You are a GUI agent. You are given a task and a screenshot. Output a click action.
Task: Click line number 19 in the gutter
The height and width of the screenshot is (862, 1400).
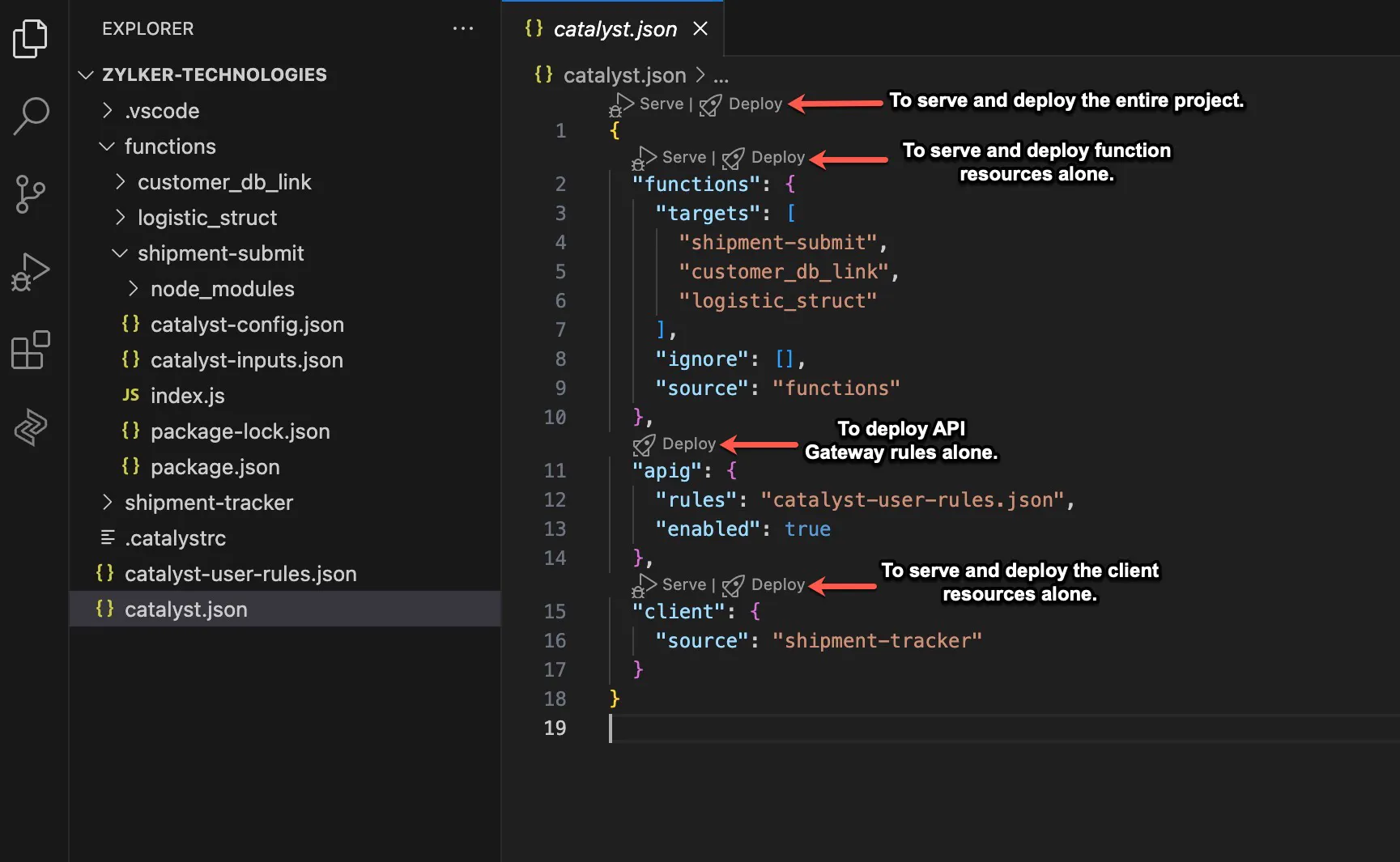pos(555,728)
